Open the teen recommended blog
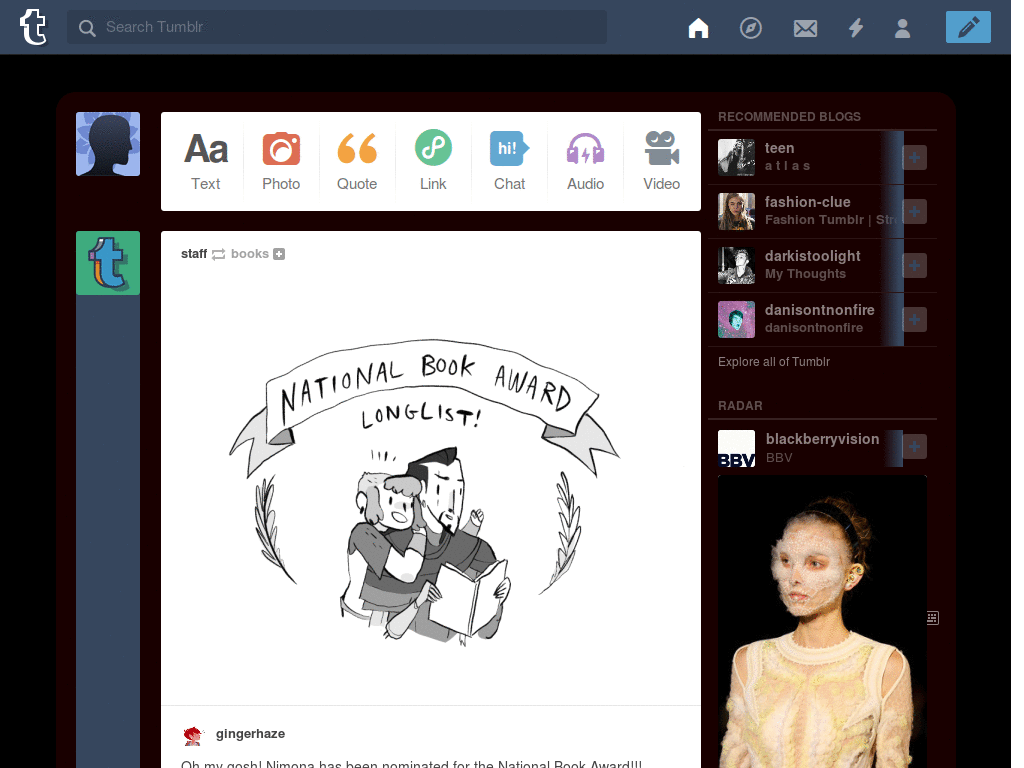Screen dimensions: 1024x768 click(x=779, y=148)
